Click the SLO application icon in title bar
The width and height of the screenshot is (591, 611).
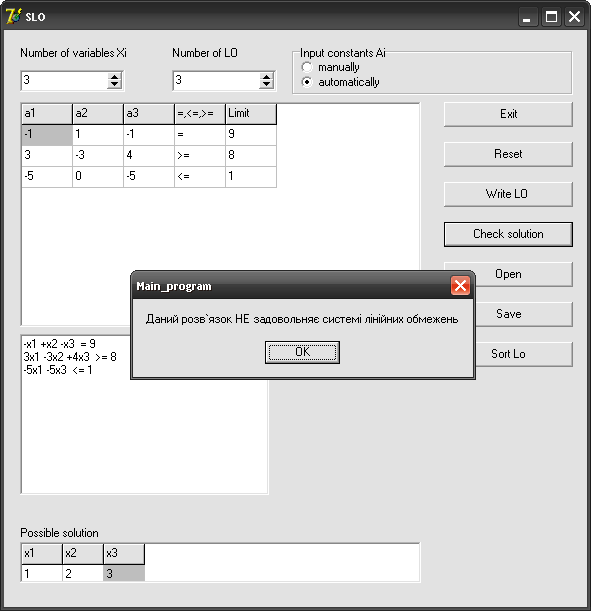pos(13,16)
